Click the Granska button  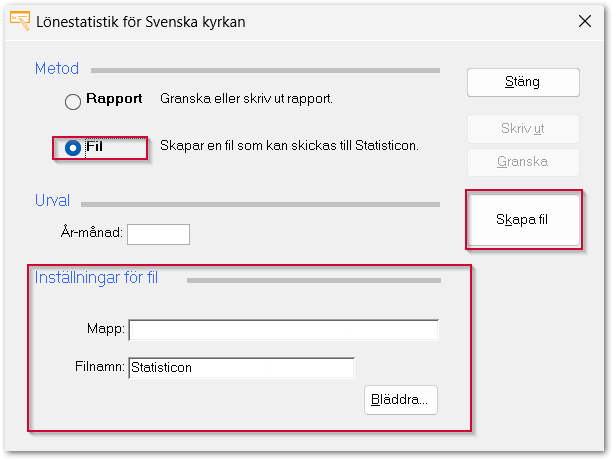523,162
